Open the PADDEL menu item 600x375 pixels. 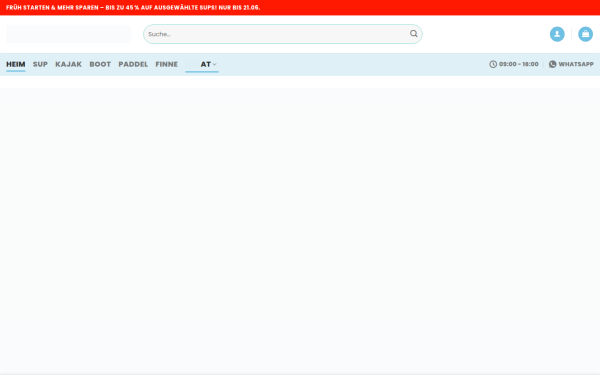133,64
